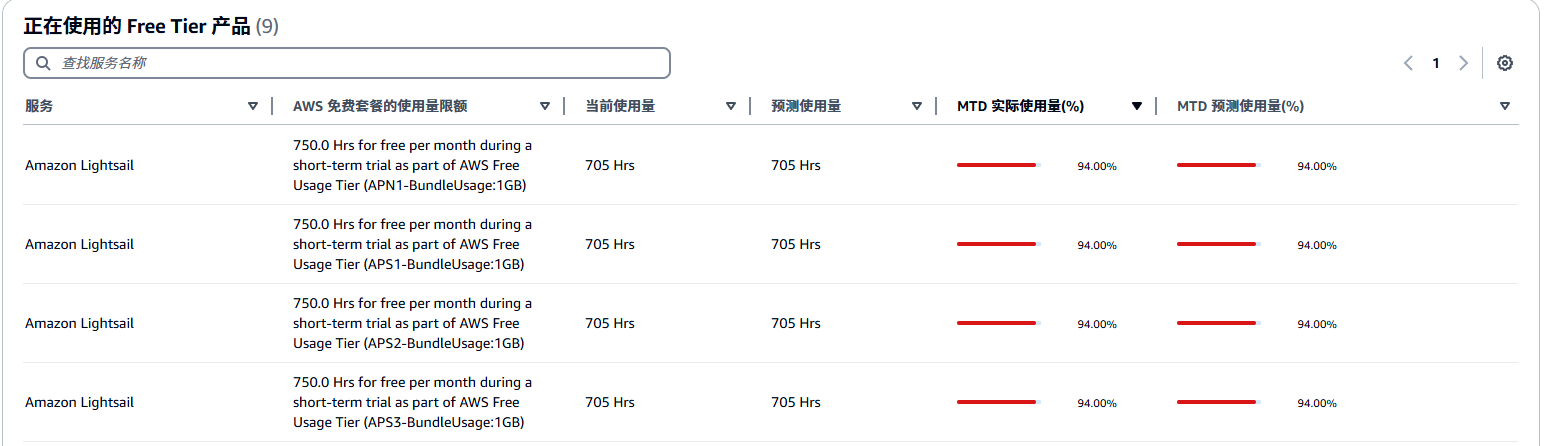Sort by 服务 column arrow
The image size is (1550, 446).
coord(253,106)
